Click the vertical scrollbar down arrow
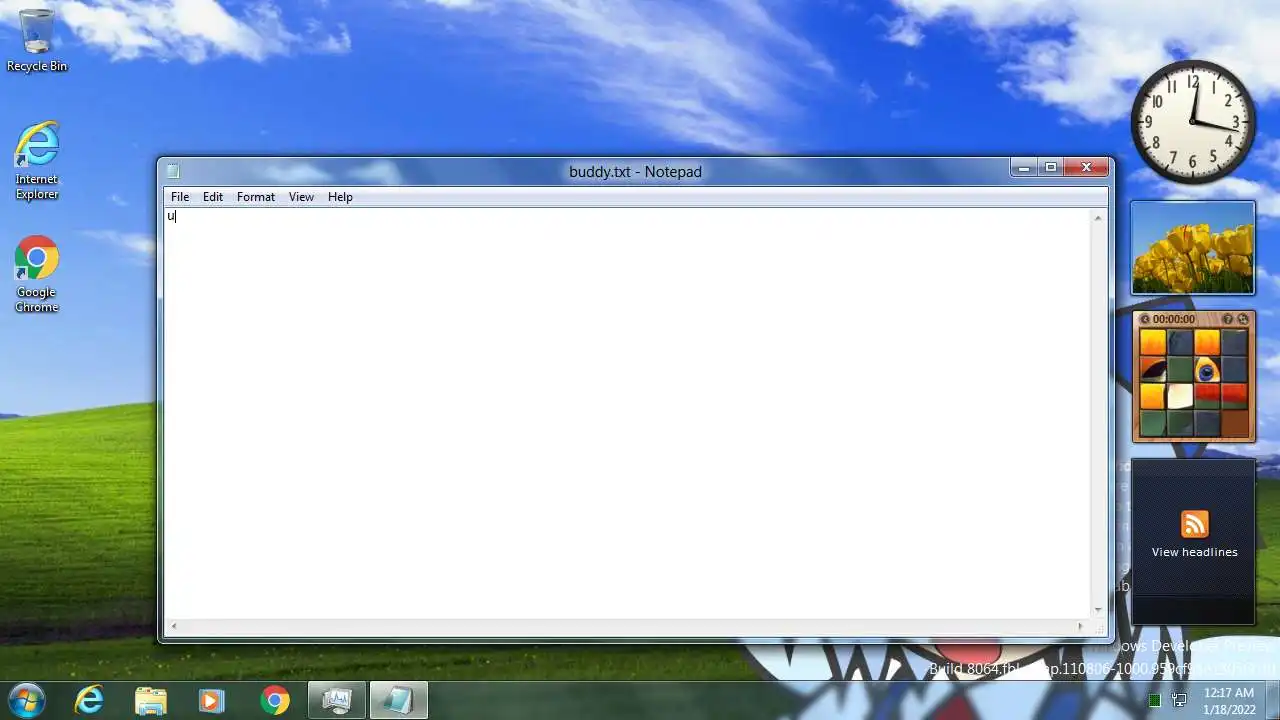The width and height of the screenshot is (1280, 720). (x=1098, y=609)
